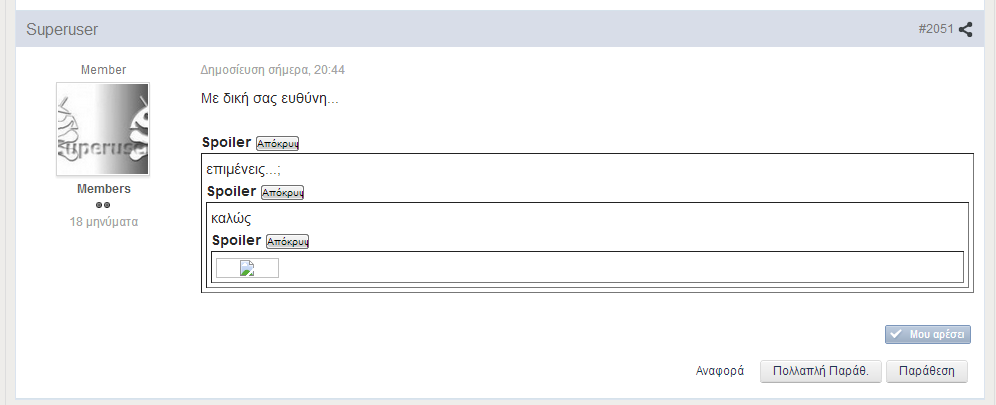The width and height of the screenshot is (996, 405).
Task: Click the 'Members' group label under the avatar
Action: tap(104, 189)
